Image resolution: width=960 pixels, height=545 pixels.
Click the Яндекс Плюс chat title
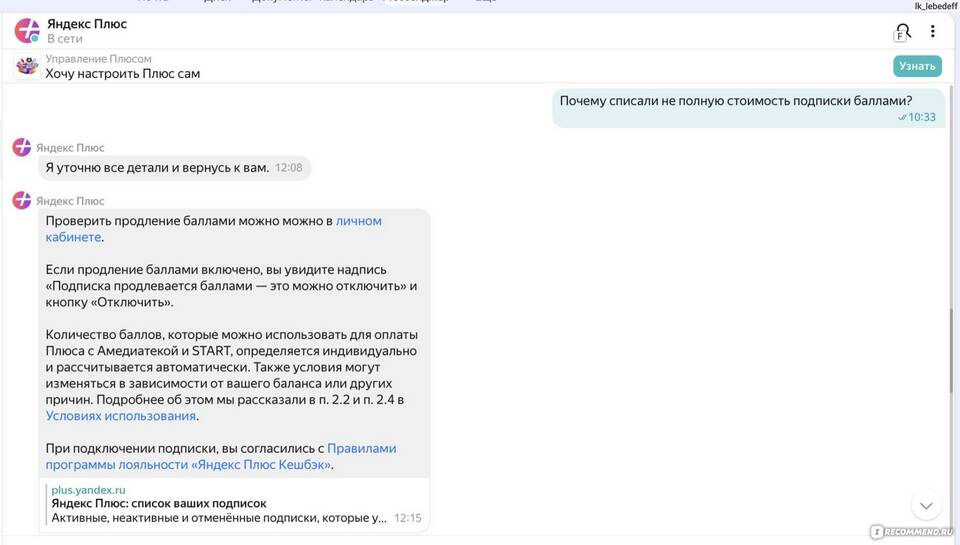click(87, 24)
